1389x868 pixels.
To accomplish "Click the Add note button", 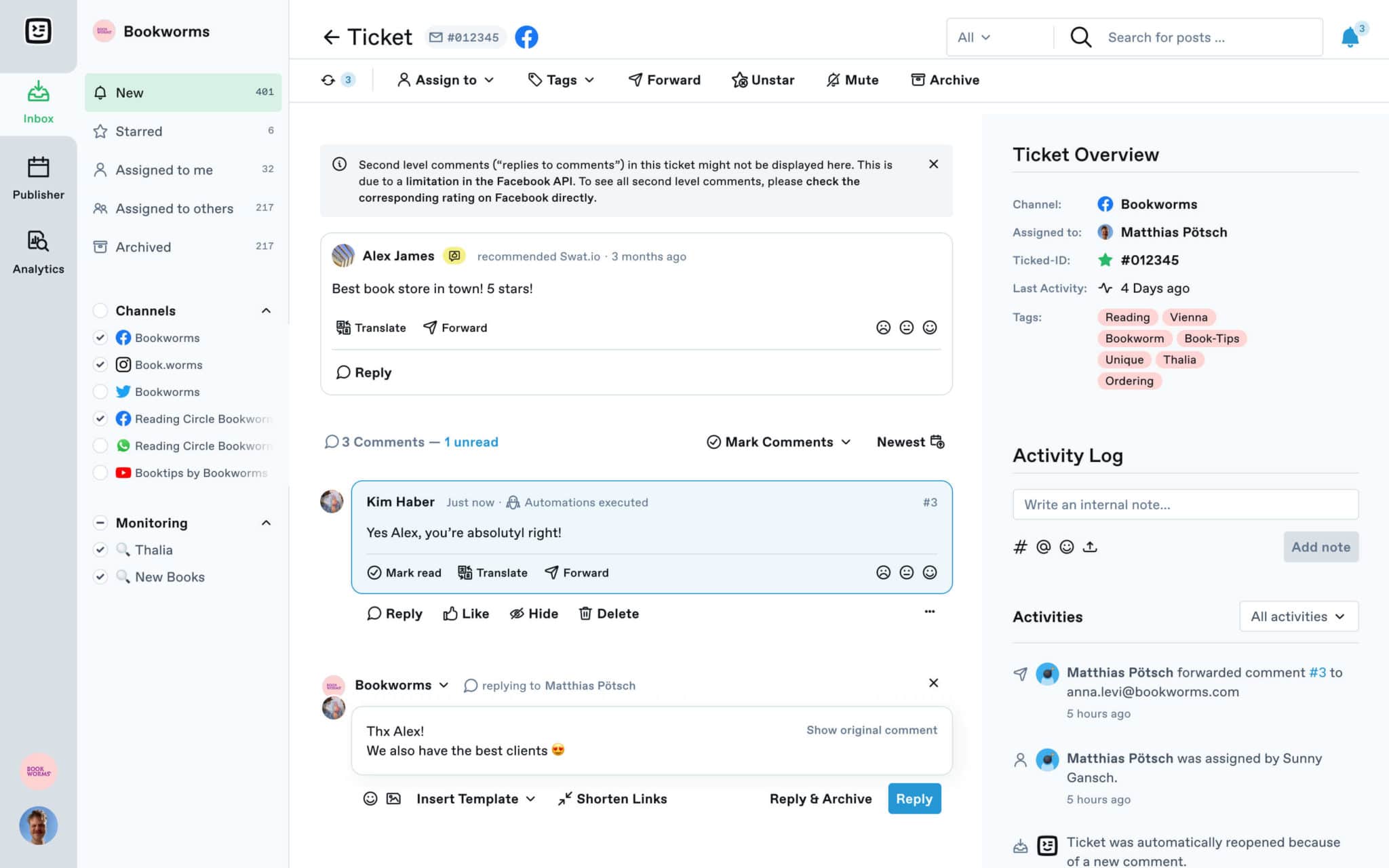I will pos(1320,547).
